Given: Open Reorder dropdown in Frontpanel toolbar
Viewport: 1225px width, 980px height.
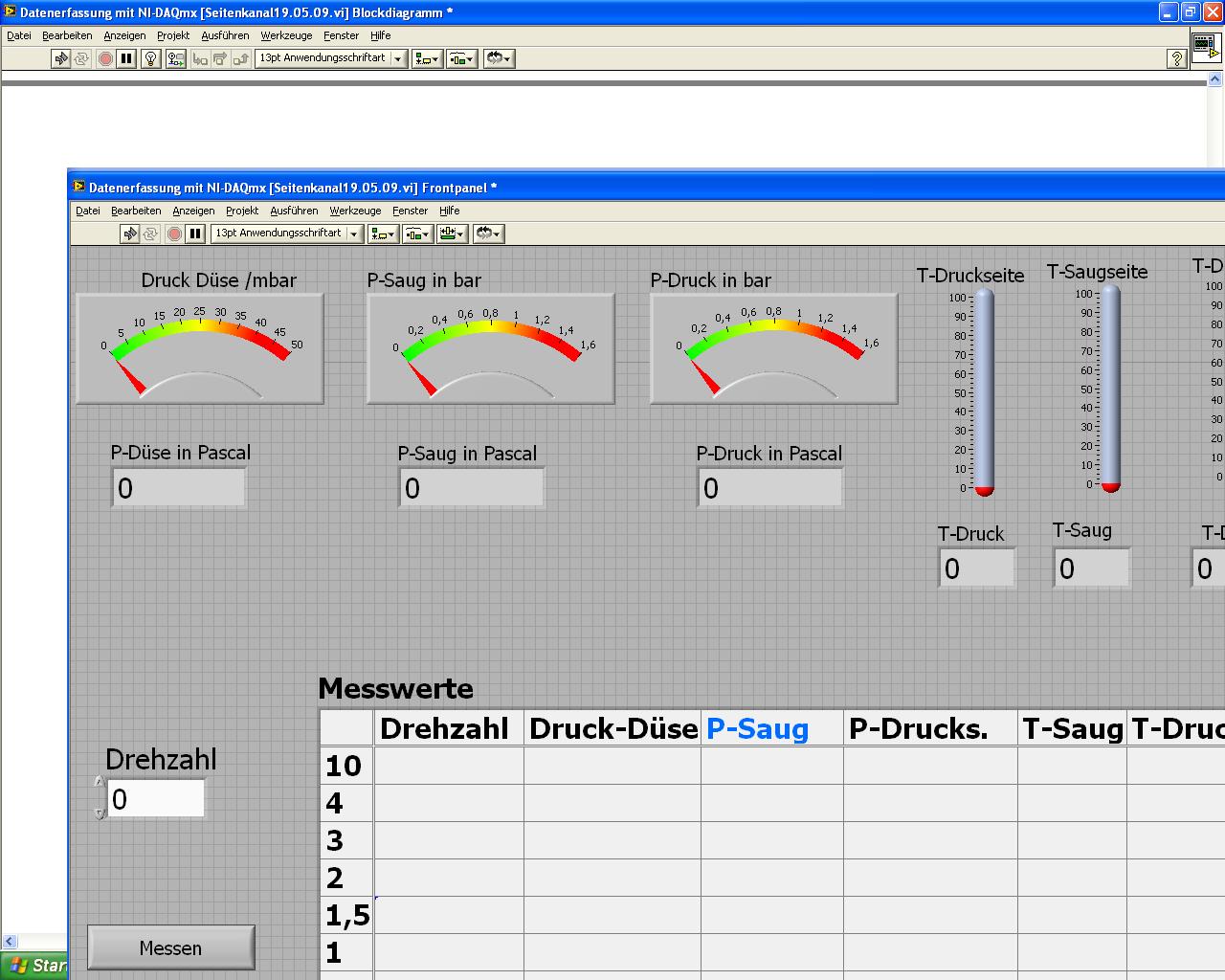Looking at the screenshot, I should (x=488, y=234).
